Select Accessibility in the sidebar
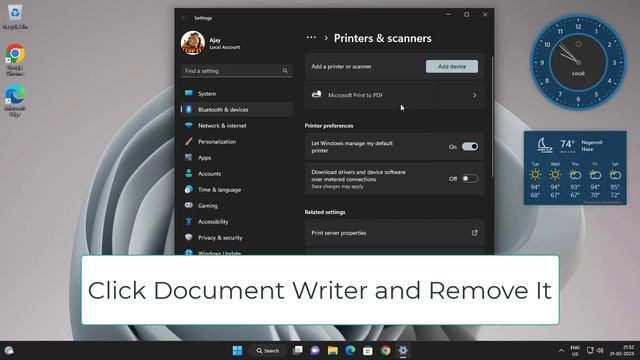 pos(237,221)
